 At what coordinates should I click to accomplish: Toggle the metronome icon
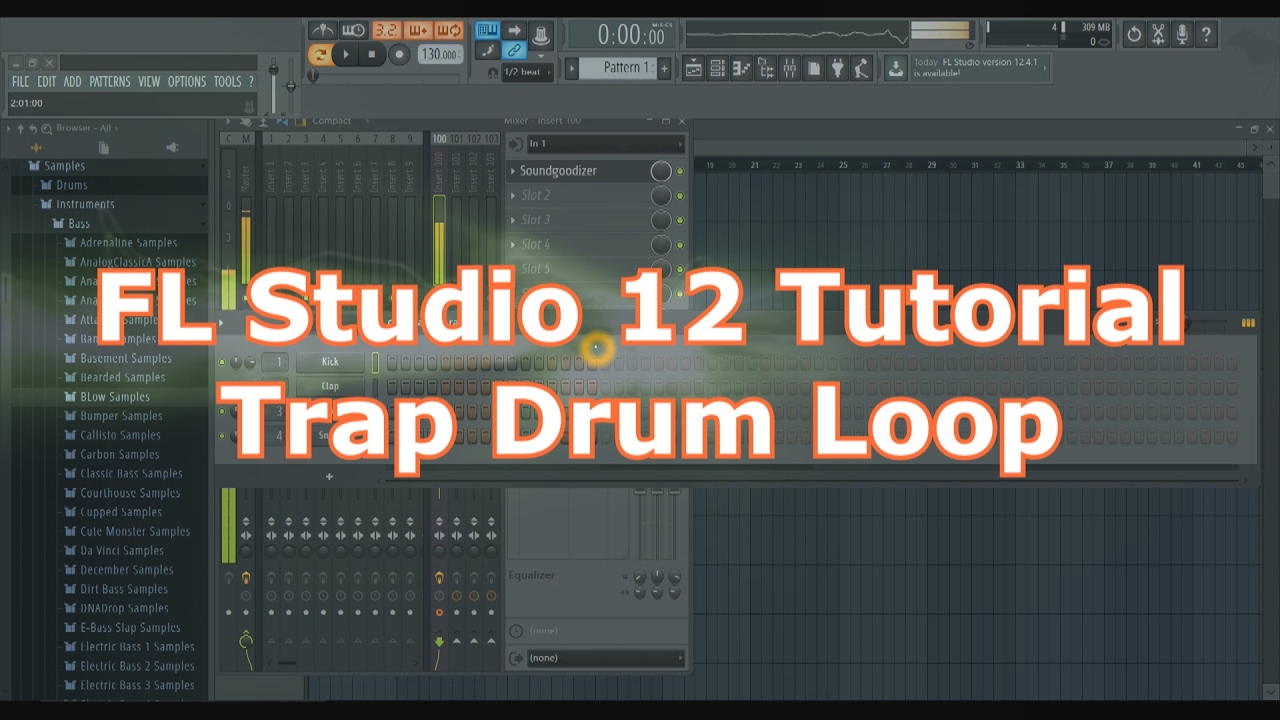(322, 31)
